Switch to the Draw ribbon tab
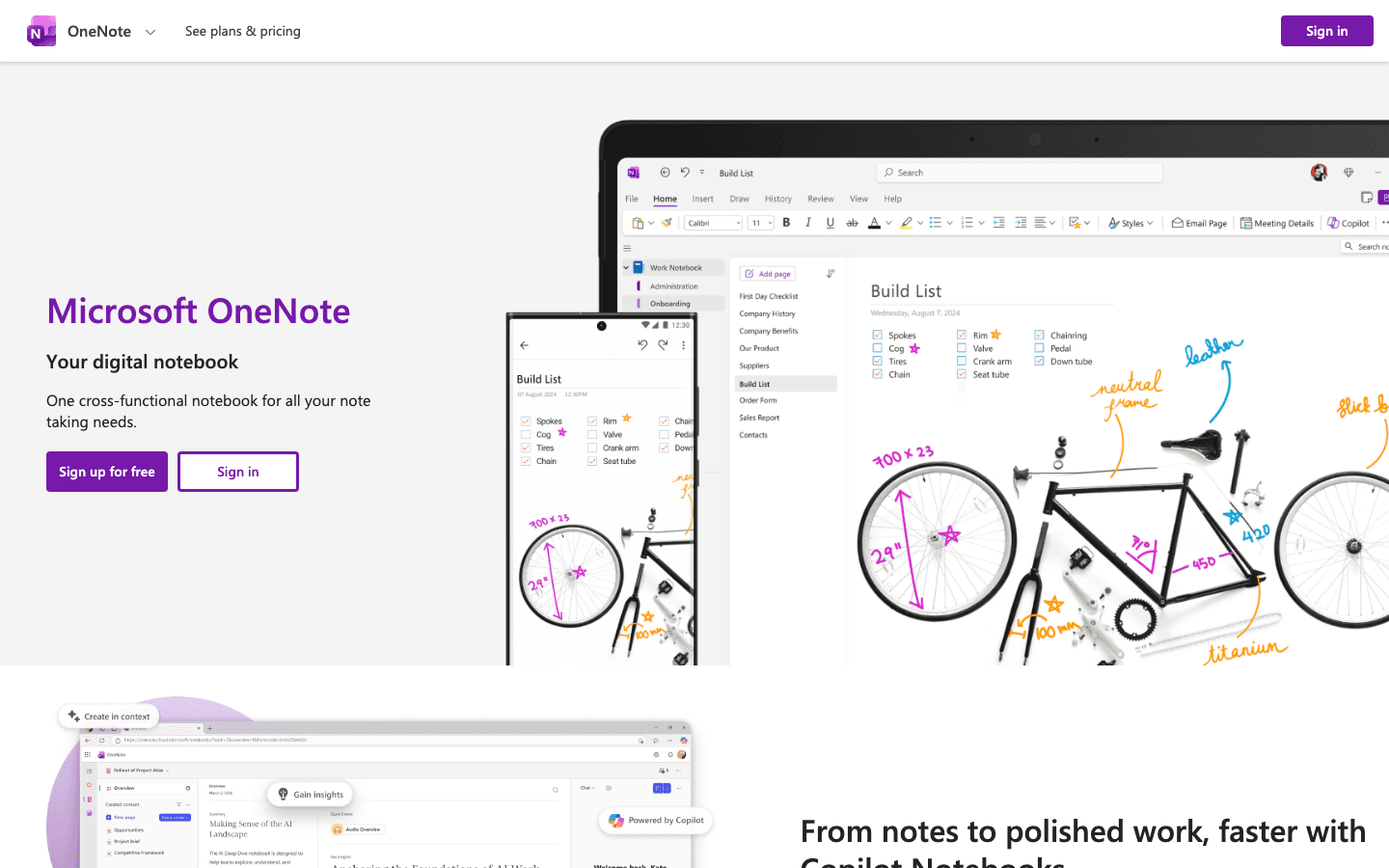 tap(740, 199)
